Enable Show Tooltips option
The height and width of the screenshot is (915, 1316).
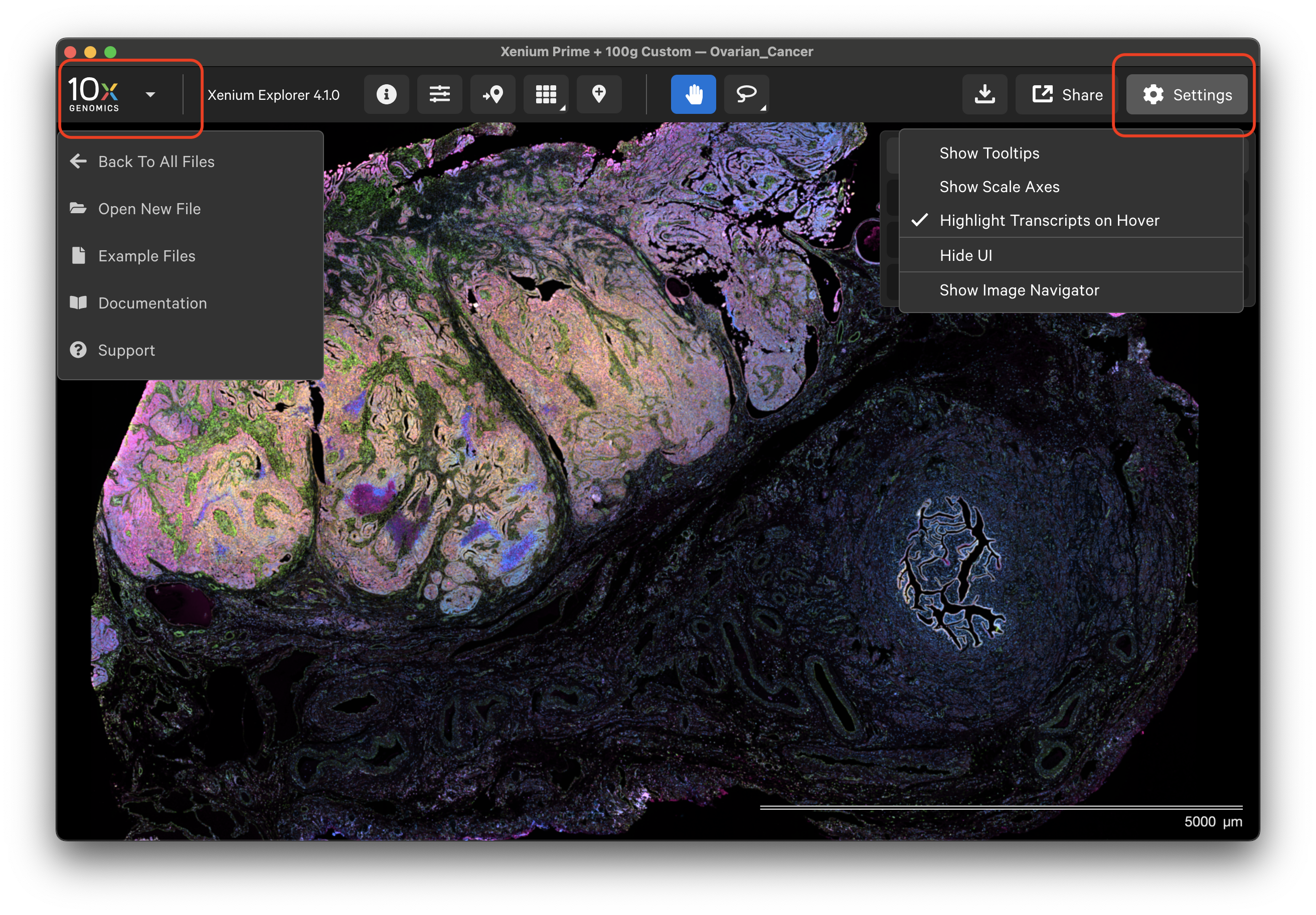[x=990, y=153]
